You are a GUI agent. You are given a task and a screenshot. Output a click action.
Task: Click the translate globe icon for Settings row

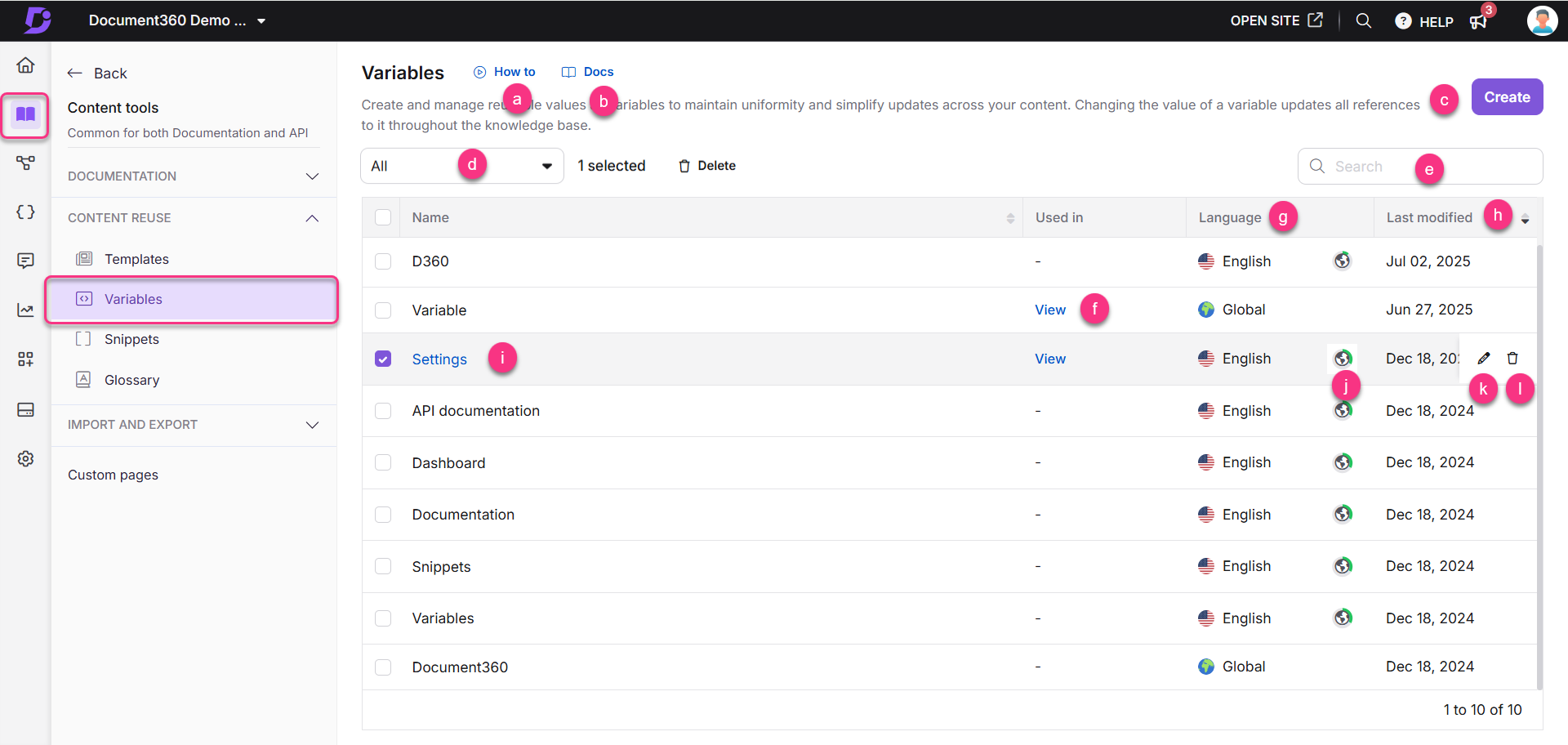click(1343, 358)
